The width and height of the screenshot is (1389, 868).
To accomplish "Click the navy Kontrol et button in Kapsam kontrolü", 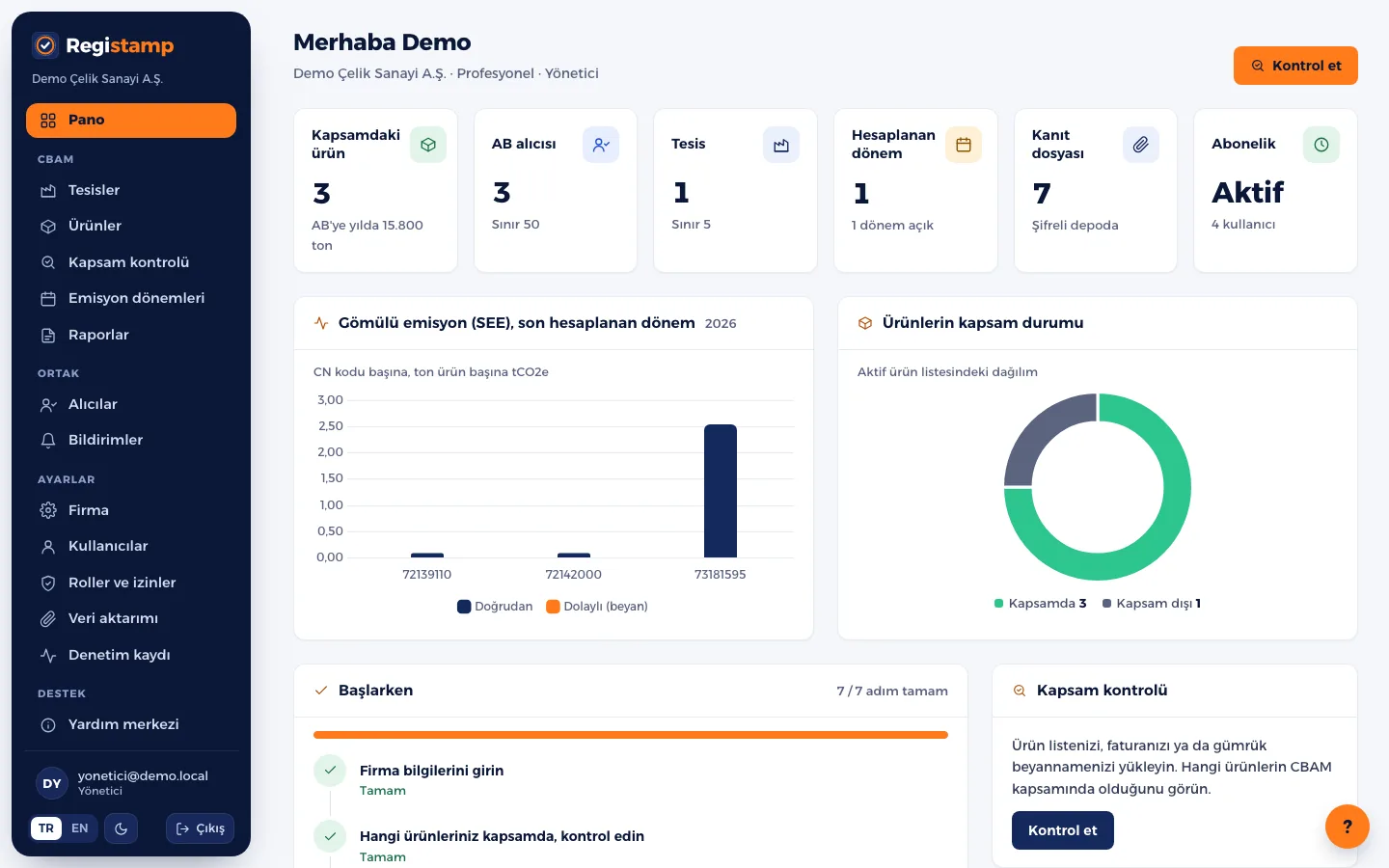I will (1063, 830).
